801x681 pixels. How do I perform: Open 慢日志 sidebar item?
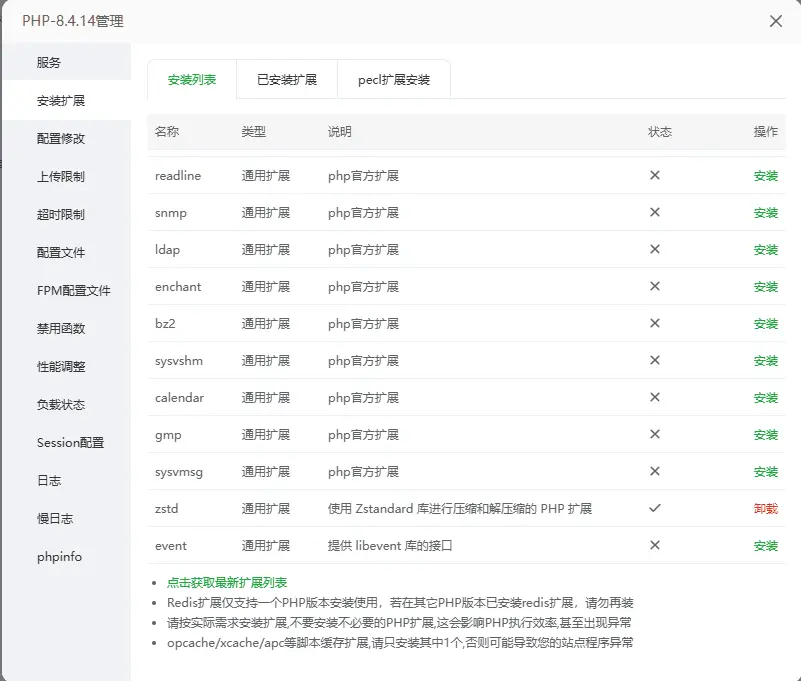pyautogui.click(x=55, y=518)
